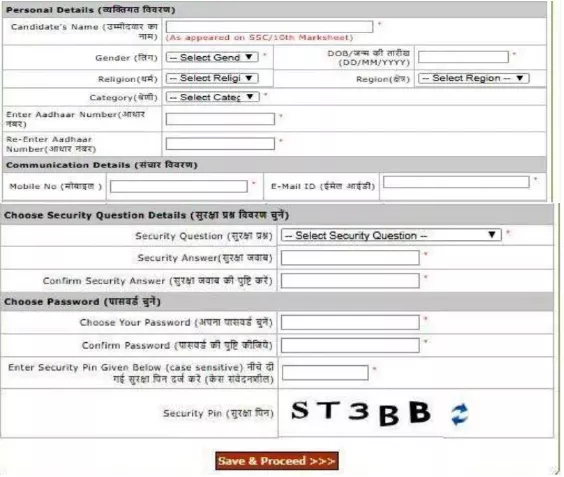Open the Select Religion dropdown
Viewport: 564px width, 477px height.
point(212,78)
